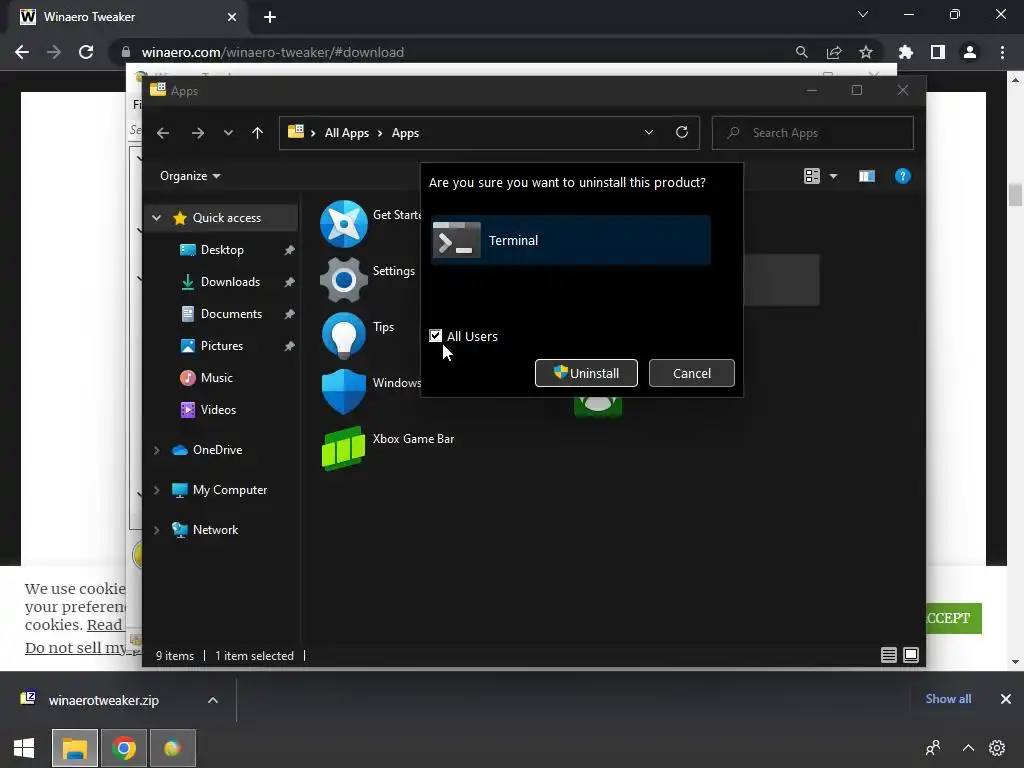Open Chrome three-dot menu
Viewport: 1024px width, 768px height.
(x=1002, y=52)
